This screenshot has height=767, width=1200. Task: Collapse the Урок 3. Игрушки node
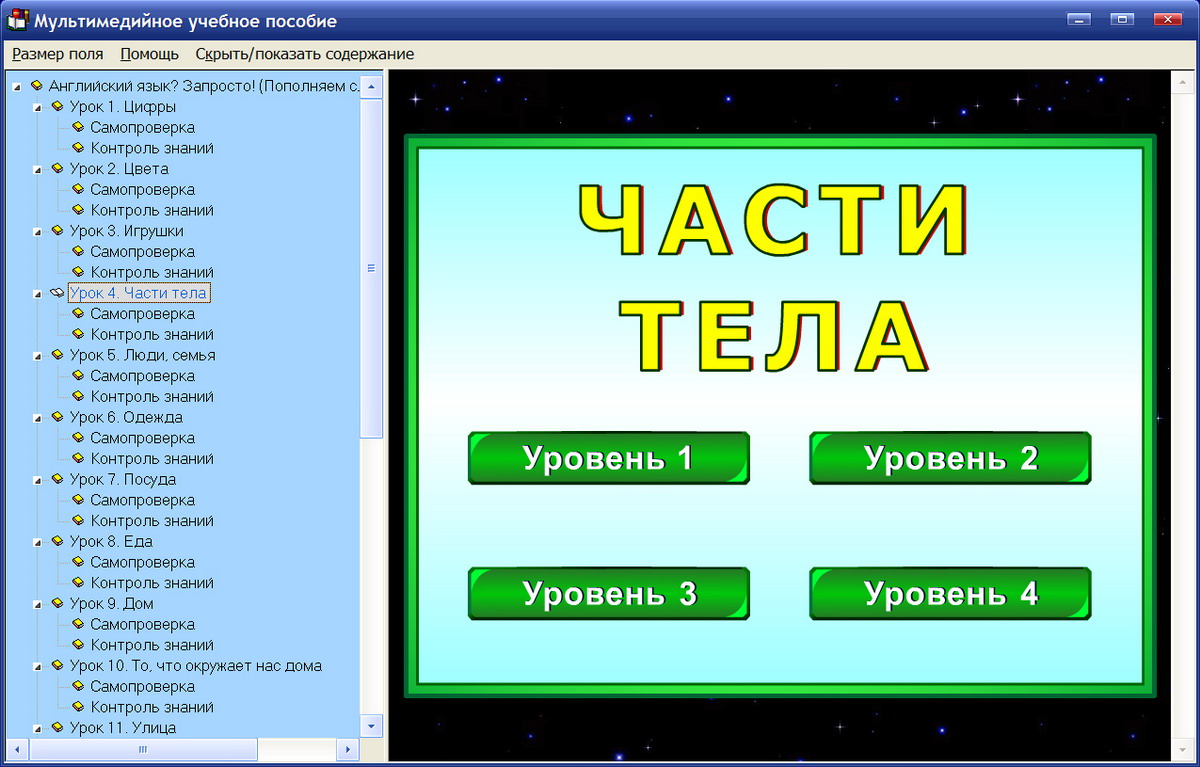pyautogui.click(x=38, y=231)
